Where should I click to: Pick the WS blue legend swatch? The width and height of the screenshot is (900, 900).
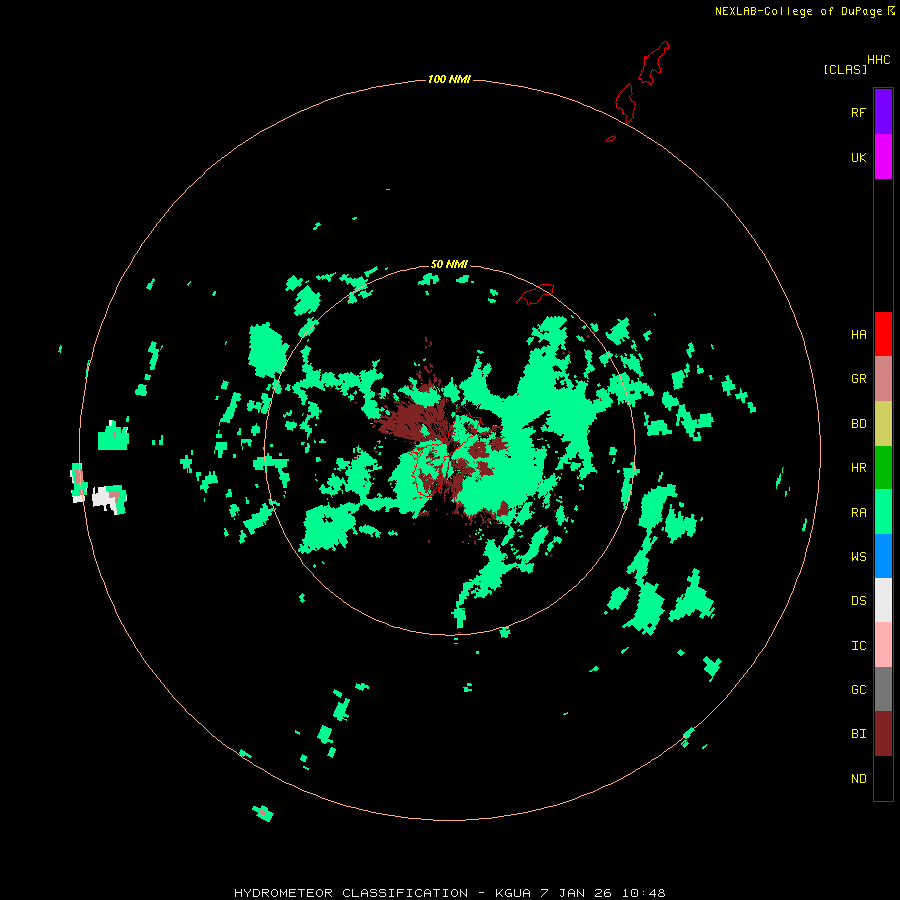click(x=883, y=556)
